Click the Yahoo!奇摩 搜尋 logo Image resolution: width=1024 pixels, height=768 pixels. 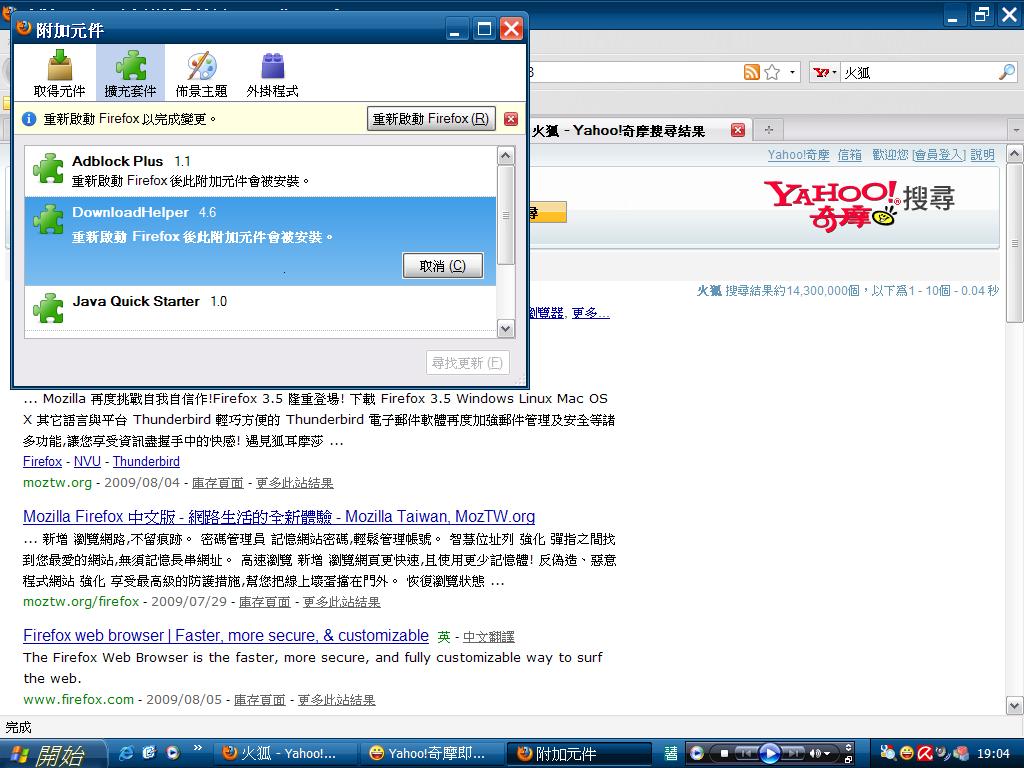click(859, 204)
